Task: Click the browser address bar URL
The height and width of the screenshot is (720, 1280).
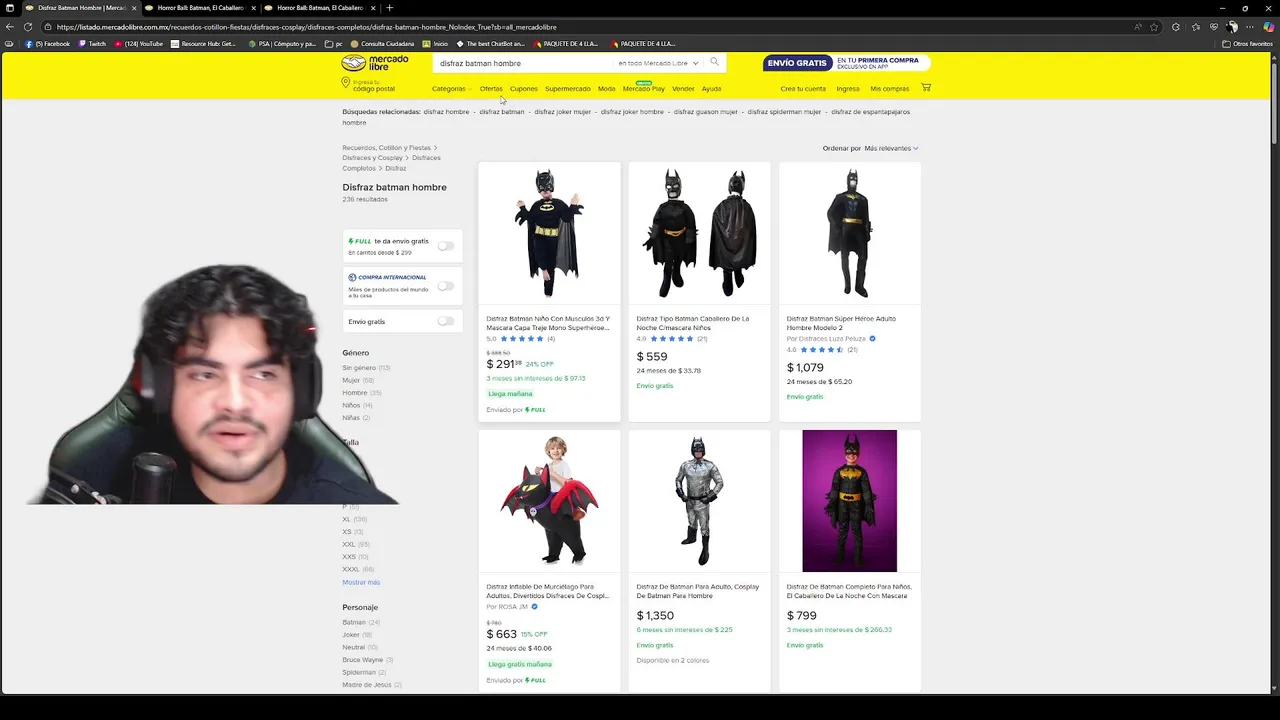Action: 306,27
